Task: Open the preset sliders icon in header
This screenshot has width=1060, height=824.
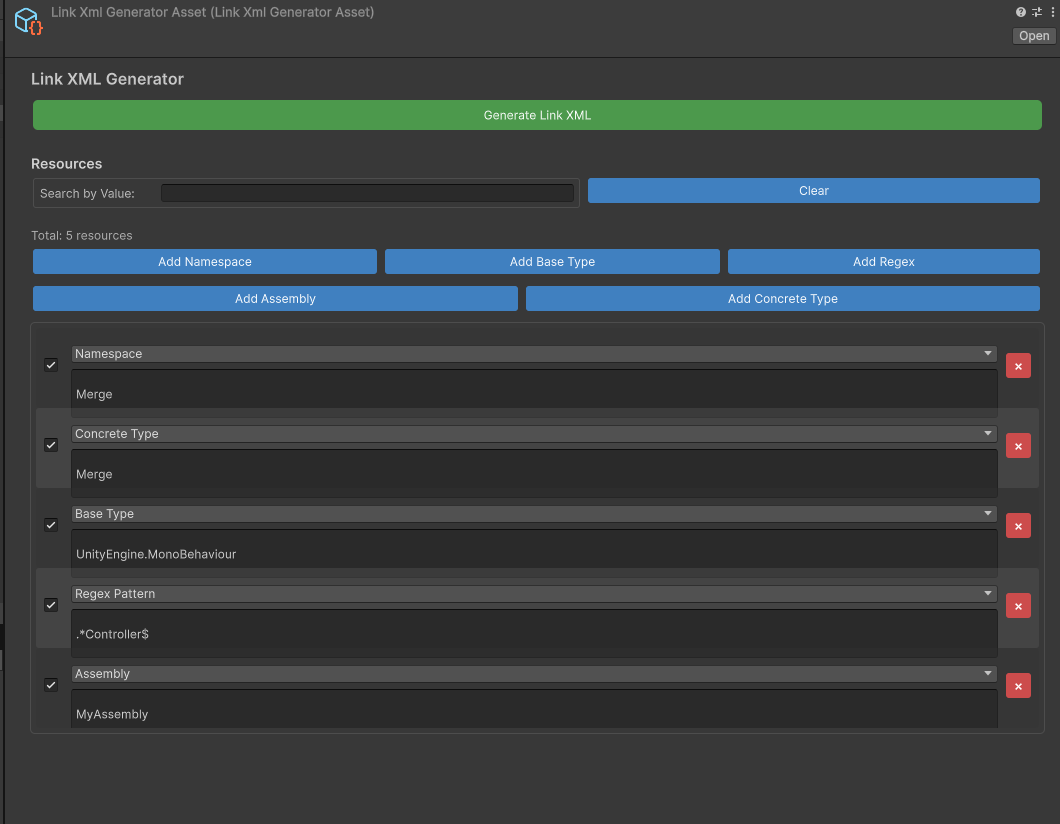Action: coord(1036,12)
